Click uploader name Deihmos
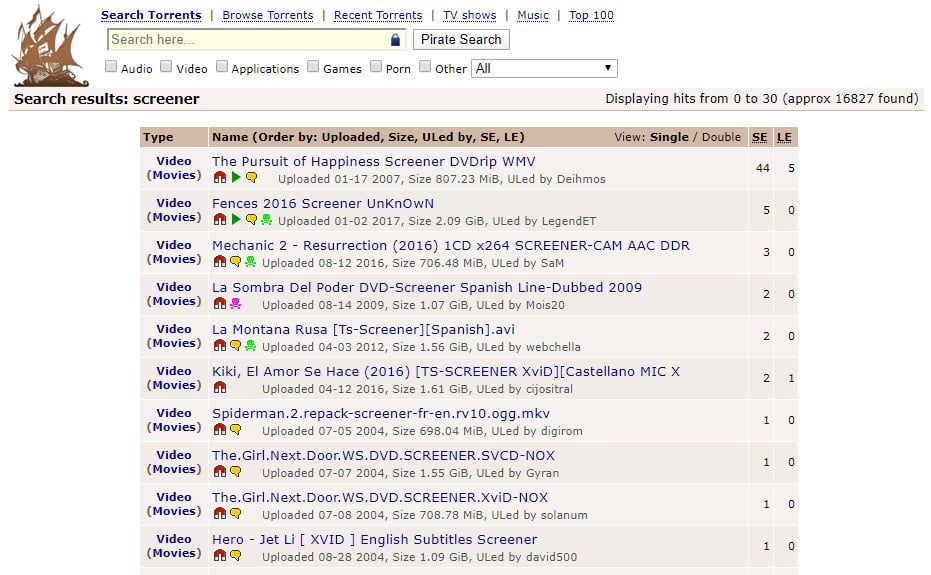The width and height of the screenshot is (931, 575). point(581,179)
